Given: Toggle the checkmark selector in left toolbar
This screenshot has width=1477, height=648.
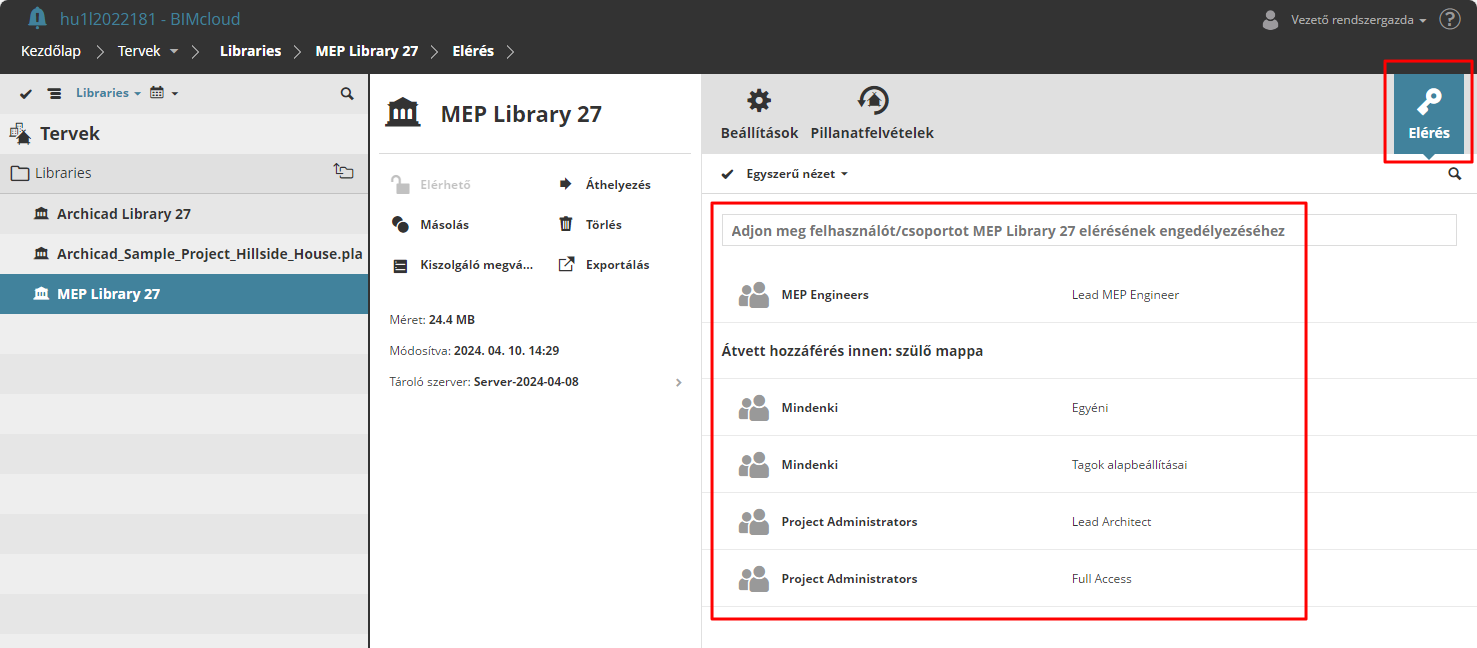Looking at the screenshot, I should pos(26,93).
